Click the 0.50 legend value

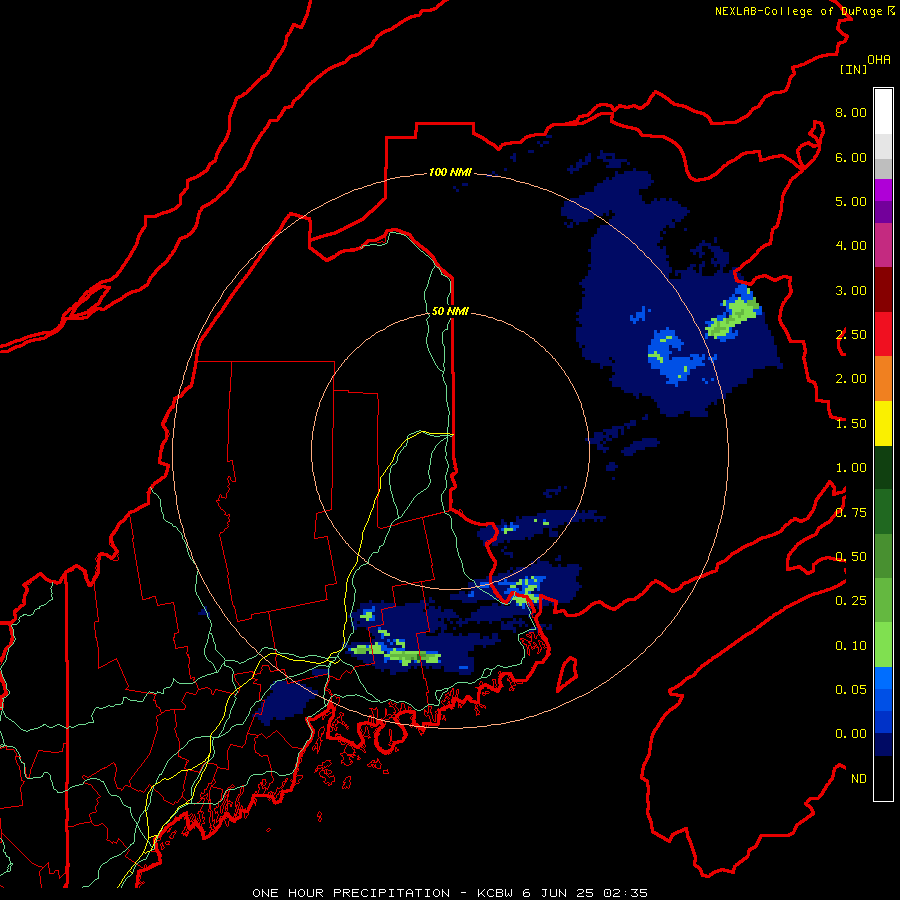(851, 557)
